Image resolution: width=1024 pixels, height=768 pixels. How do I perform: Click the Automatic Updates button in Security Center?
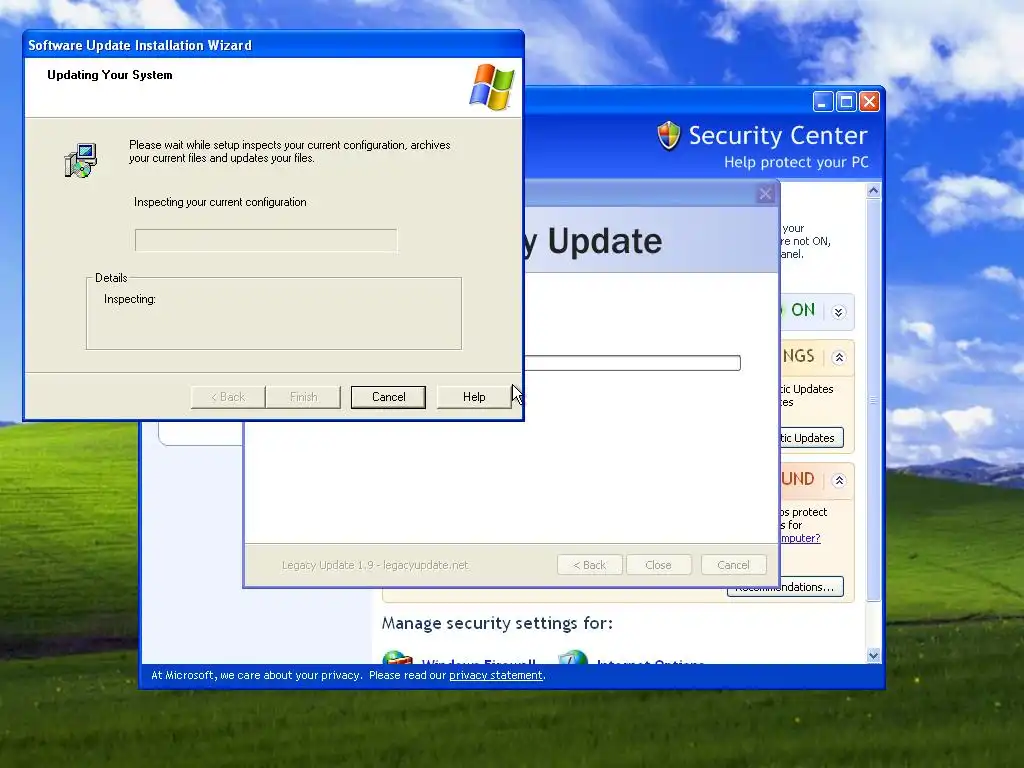click(x=811, y=438)
